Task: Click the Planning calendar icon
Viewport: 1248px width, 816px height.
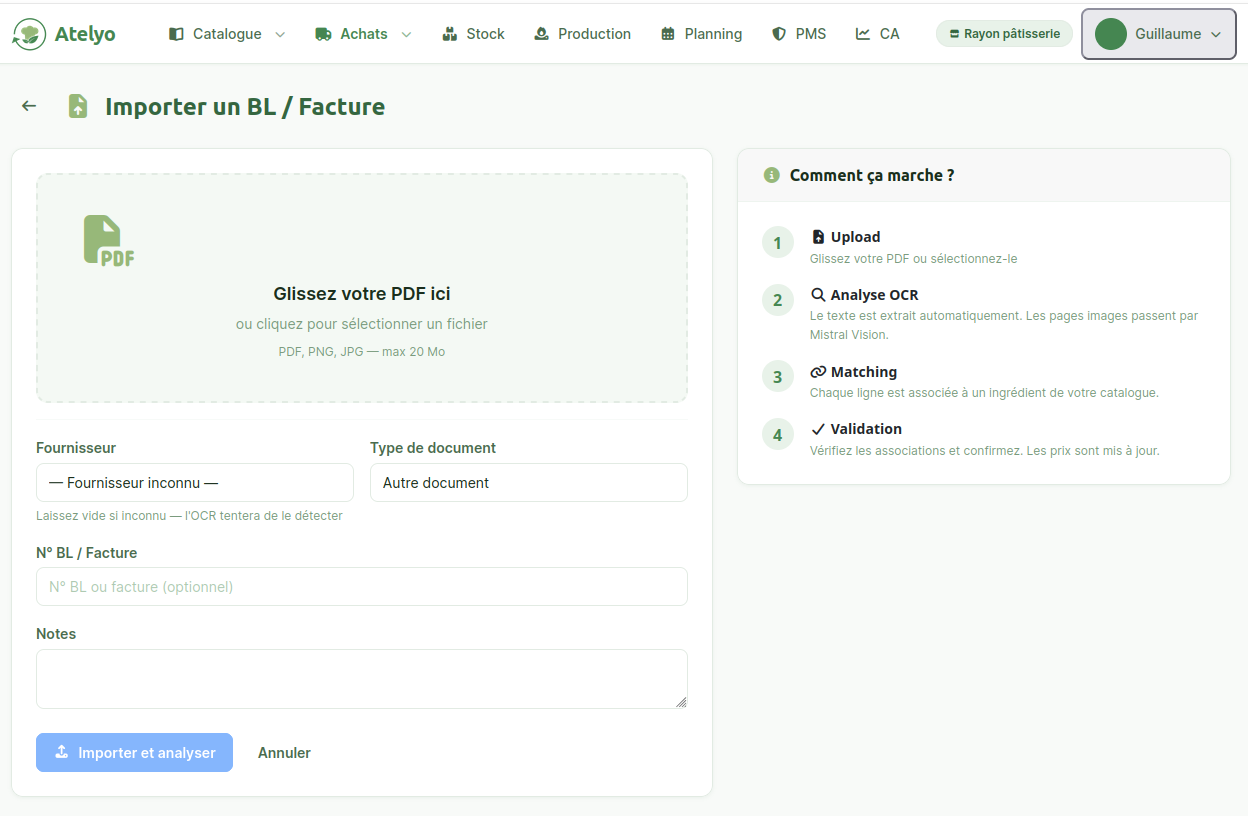Action: pos(668,34)
